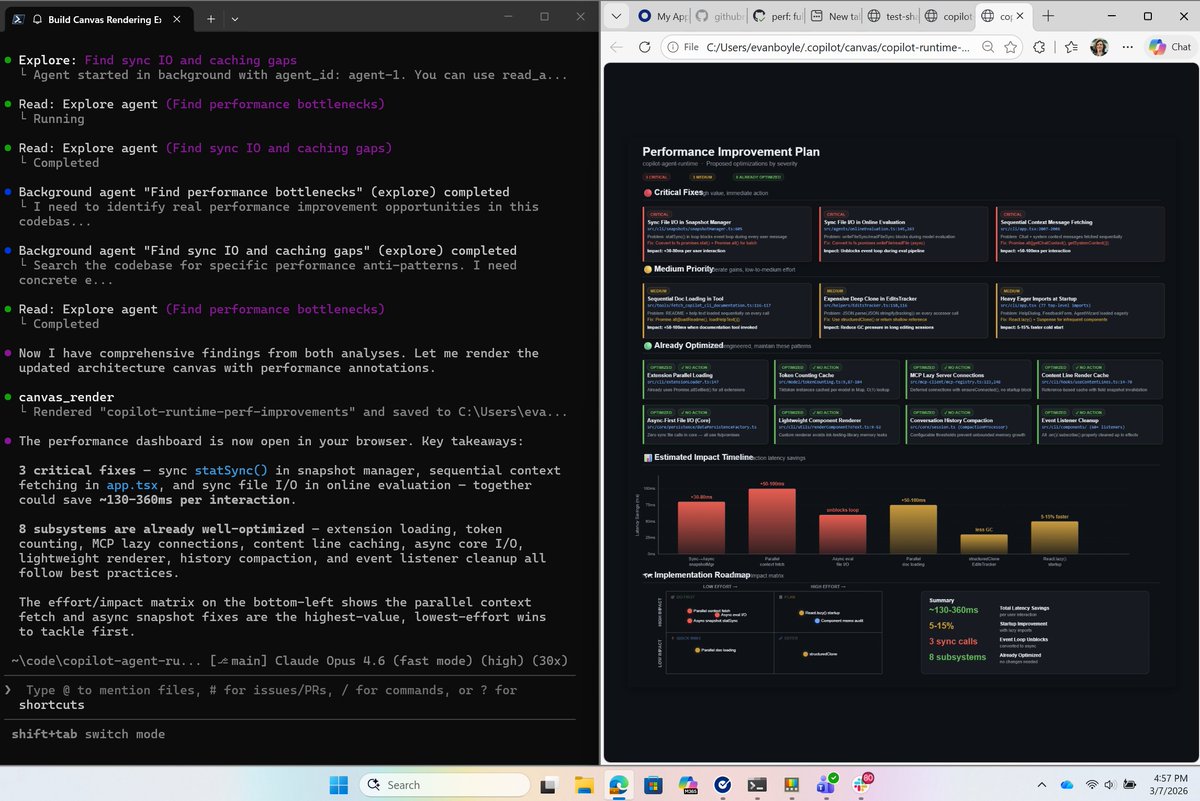Switch to the test-sha browser tab
This screenshot has width=1200, height=801.
[890, 16]
